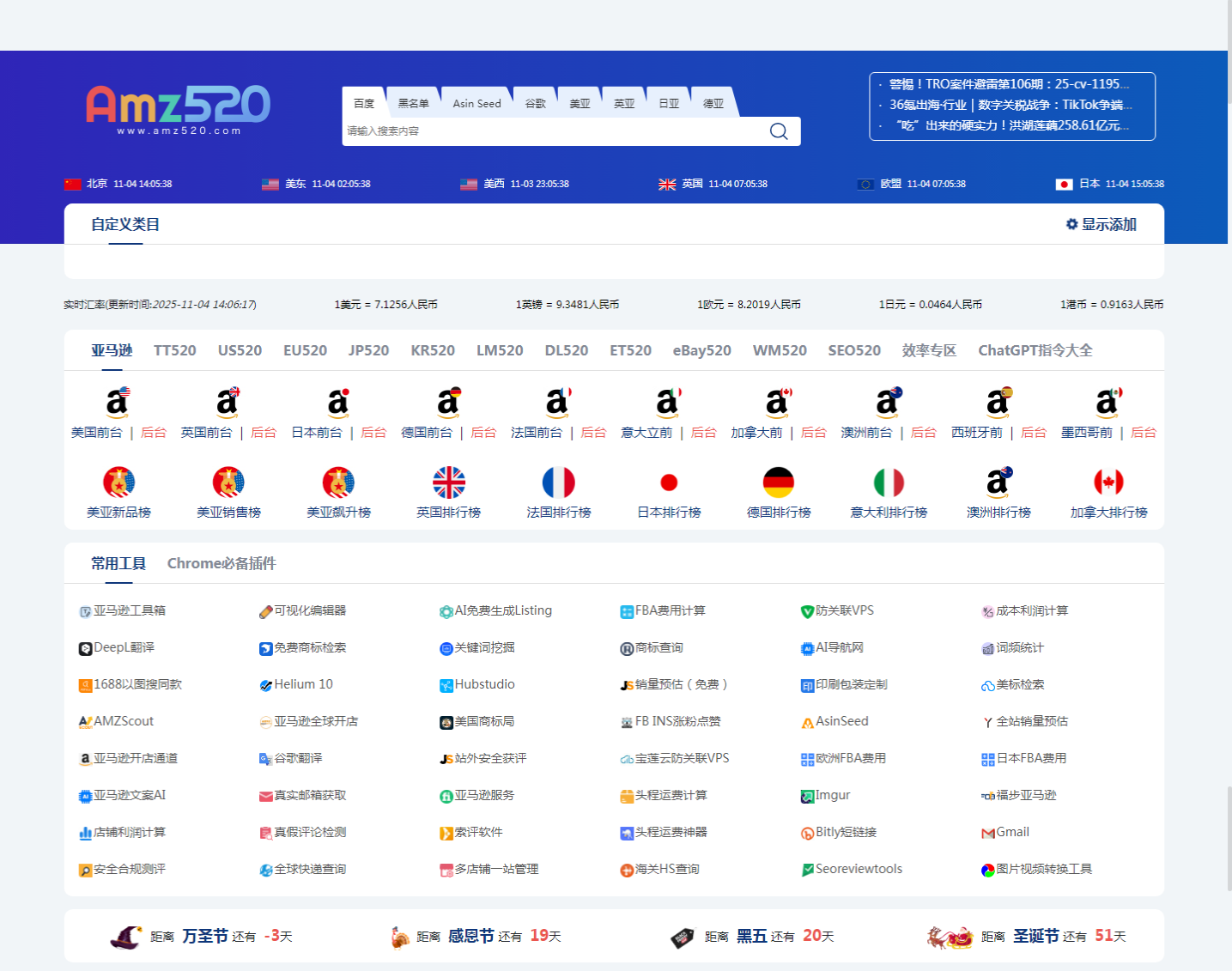Click the search input box
Image resolution: width=1232 pixels, height=971 pixels.
[x=558, y=131]
